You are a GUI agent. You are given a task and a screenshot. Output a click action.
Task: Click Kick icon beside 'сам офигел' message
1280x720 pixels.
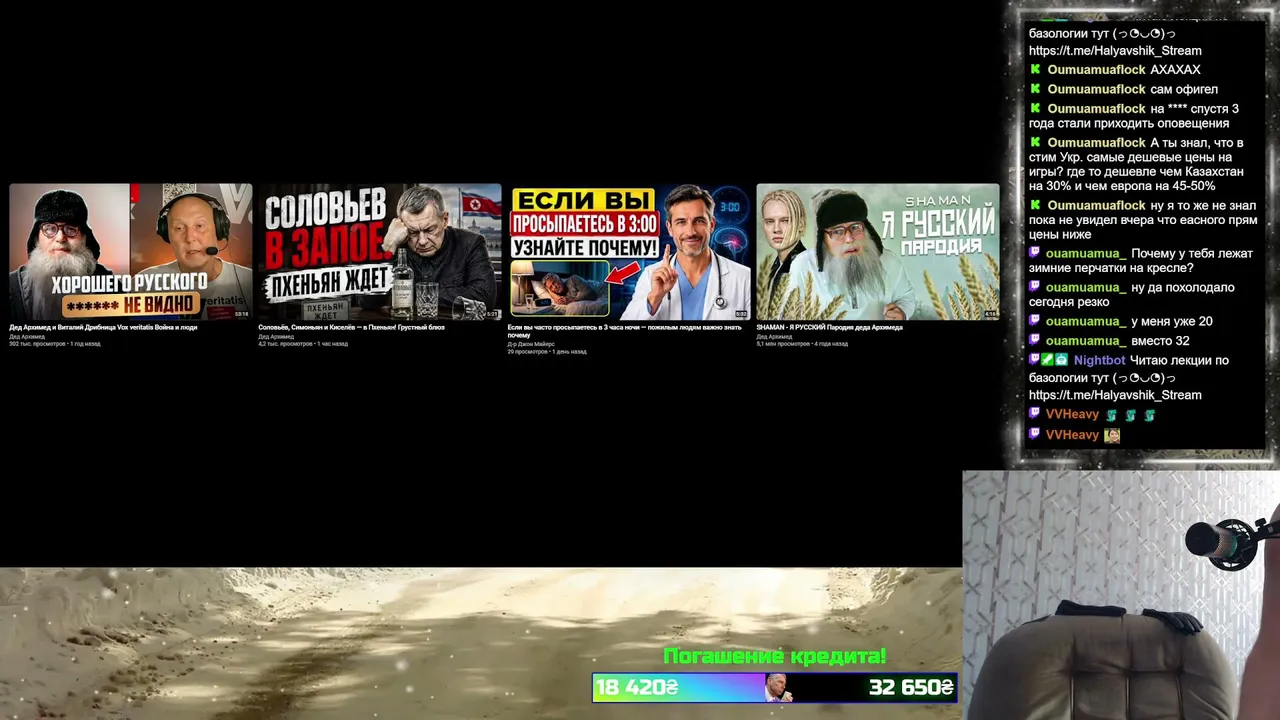coord(1035,89)
